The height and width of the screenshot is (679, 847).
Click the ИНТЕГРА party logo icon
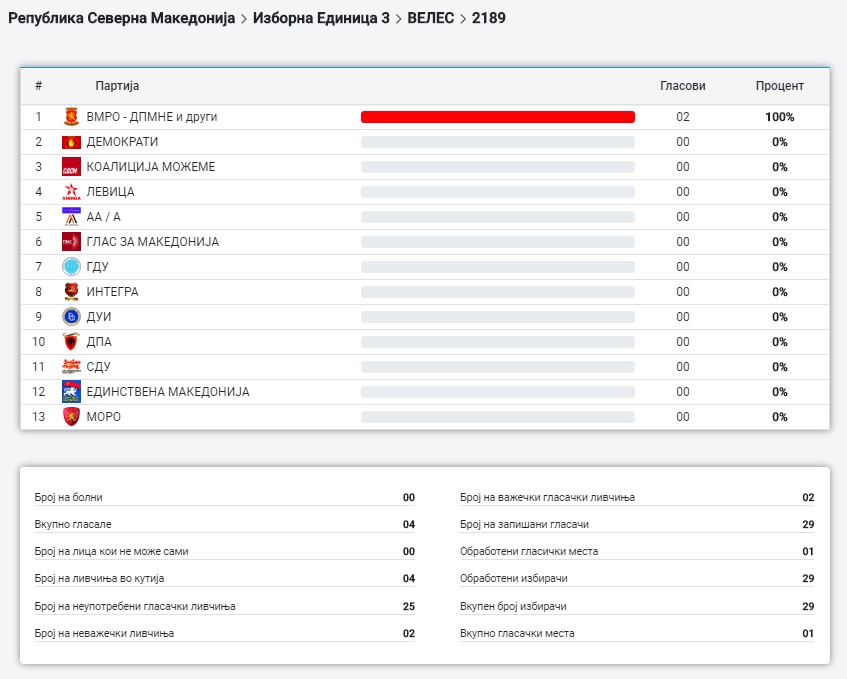point(71,292)
